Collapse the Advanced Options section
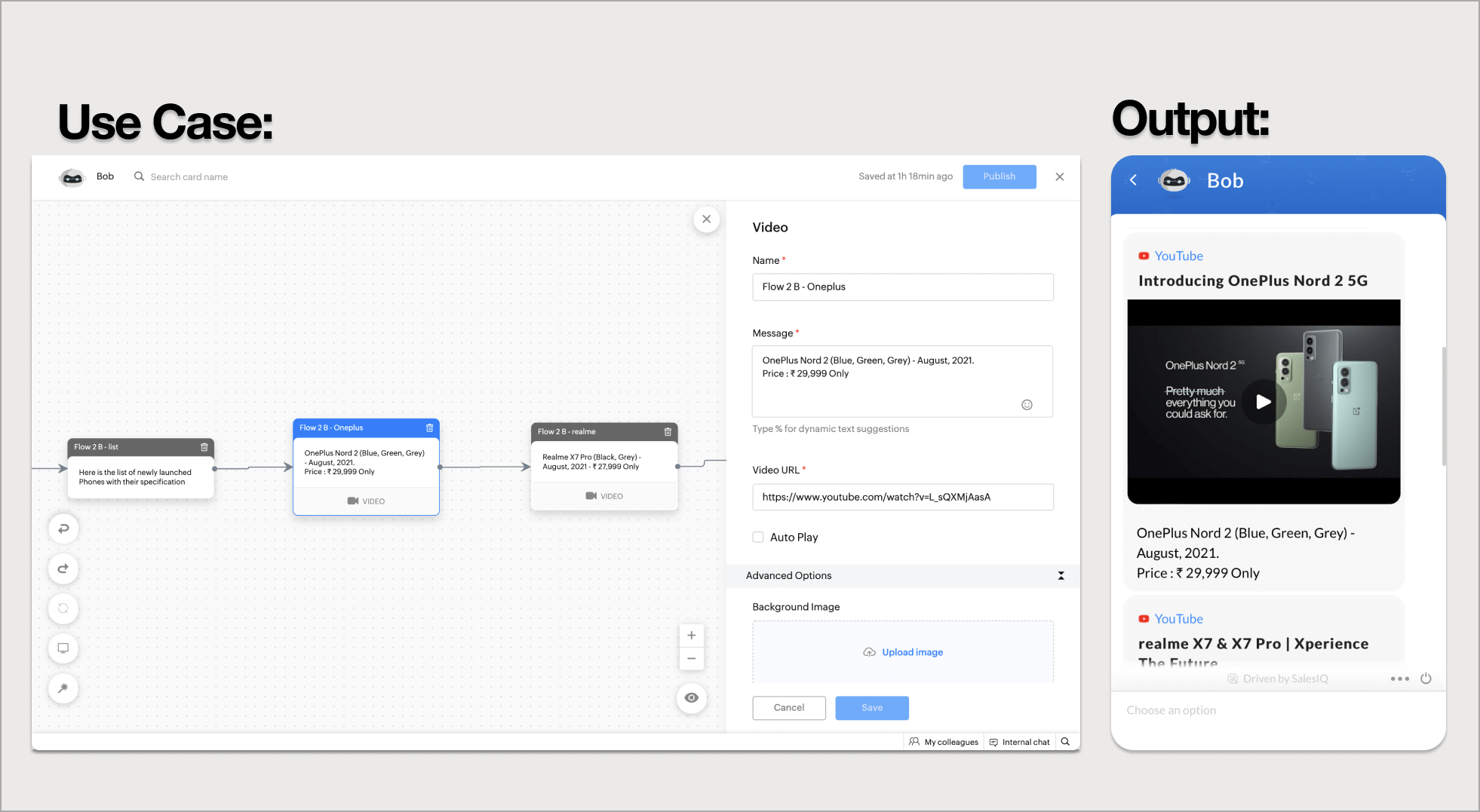This screenshot has width=1480, height=812. click(x=1061, y=575)
